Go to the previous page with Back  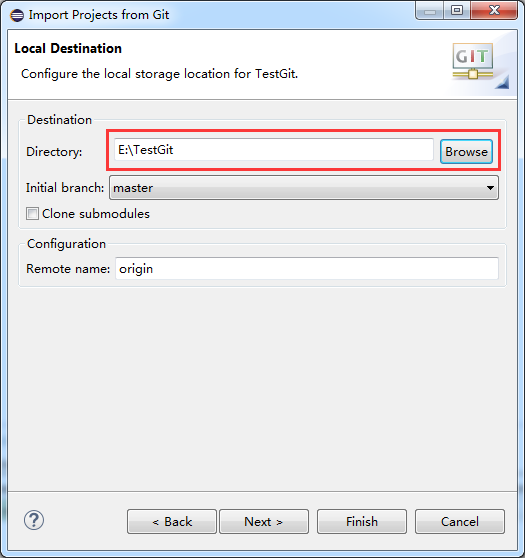click(x=172, y=521)
